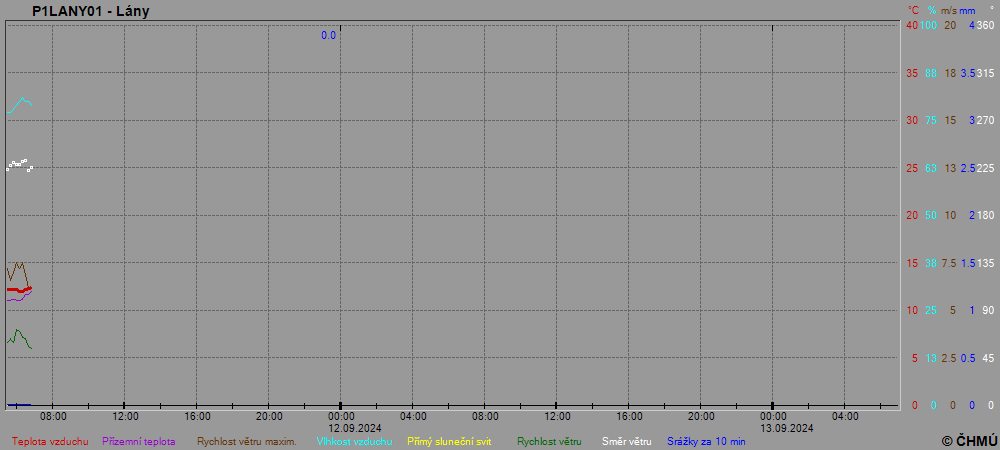1000x450 pixels.
Task: Click the 12.09.2024 date label
Action: [341, 427]
